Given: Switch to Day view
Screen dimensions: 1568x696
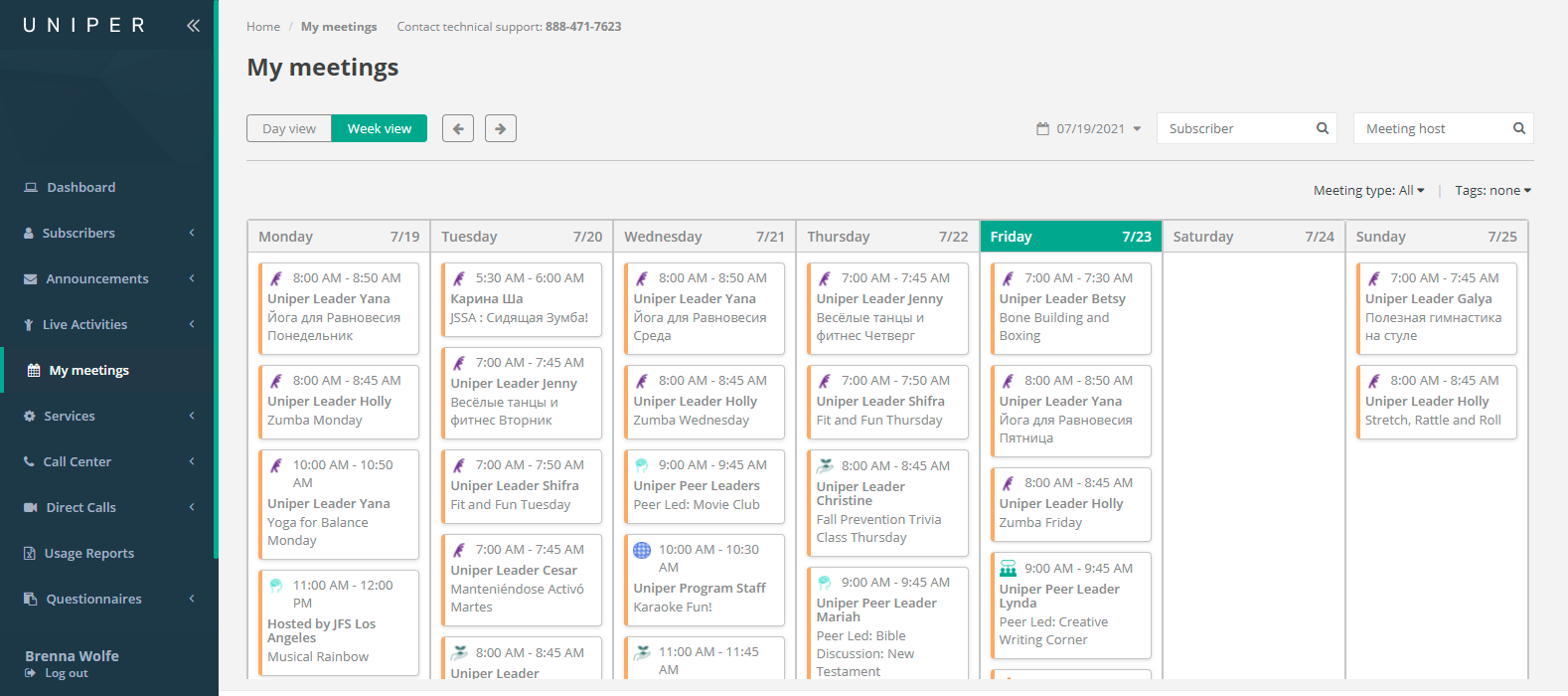Looking at the screenshot, I should point(289,128).
